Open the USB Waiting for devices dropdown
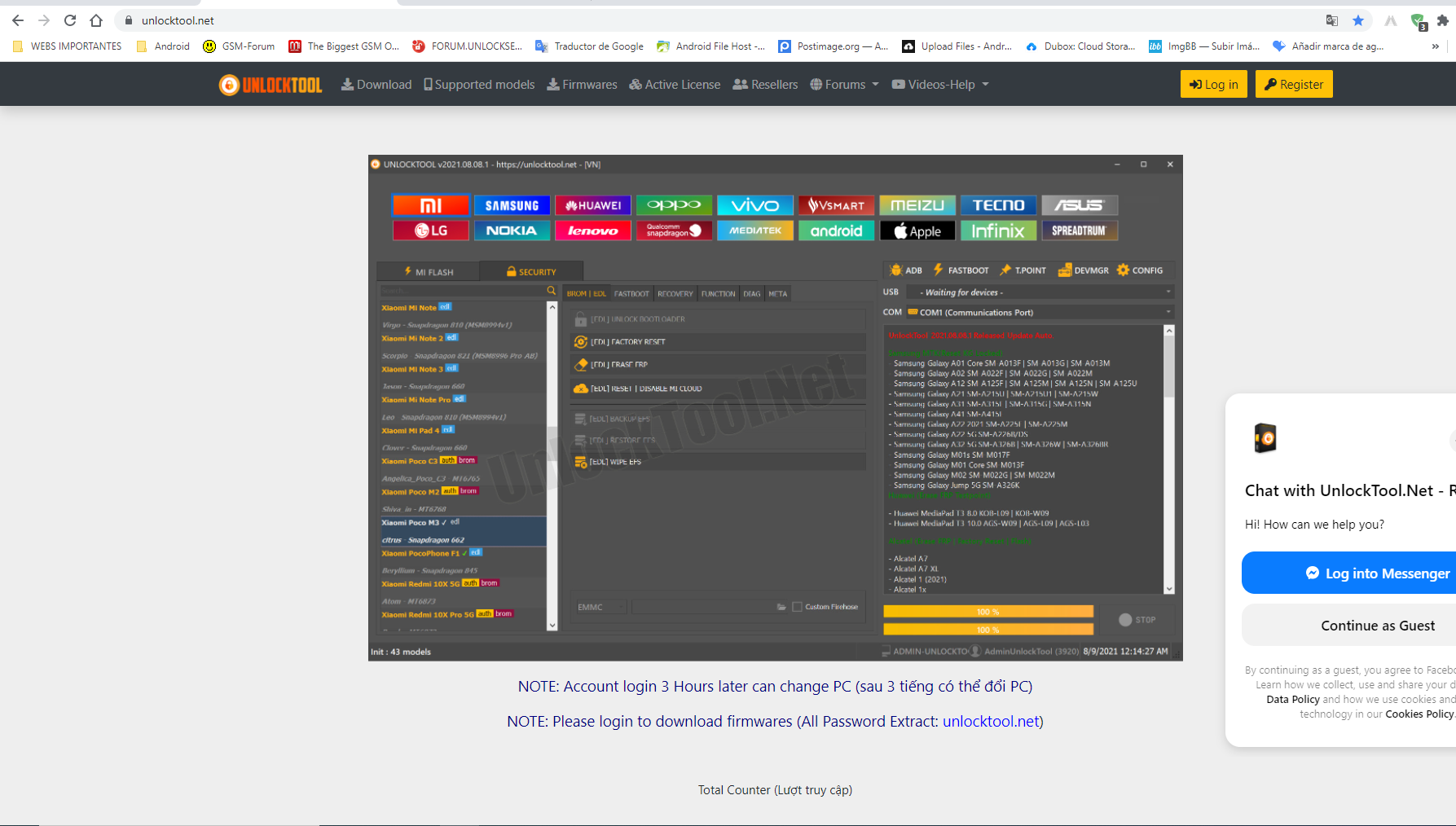The height and width of the screenshot is (826, 1456). point(1040,292)
